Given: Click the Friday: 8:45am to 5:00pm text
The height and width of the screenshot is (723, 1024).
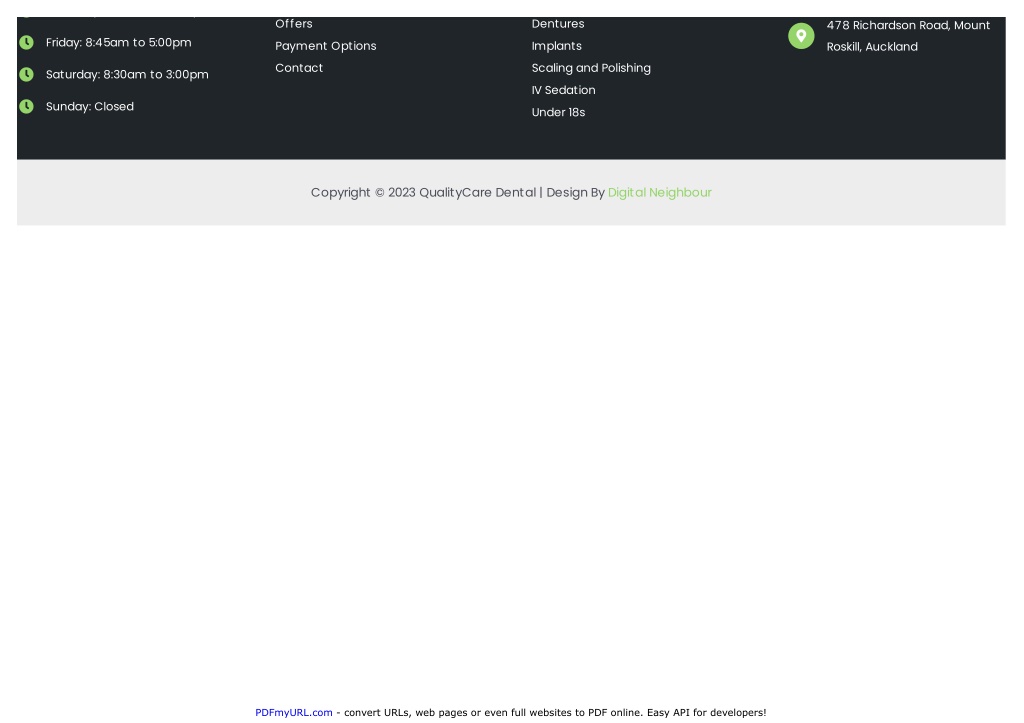Looking at the screenshot, I should pos(119,42).
